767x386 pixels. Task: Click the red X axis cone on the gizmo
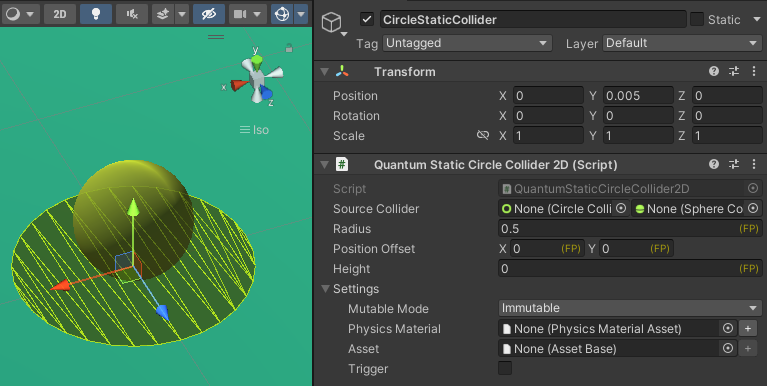239,86
